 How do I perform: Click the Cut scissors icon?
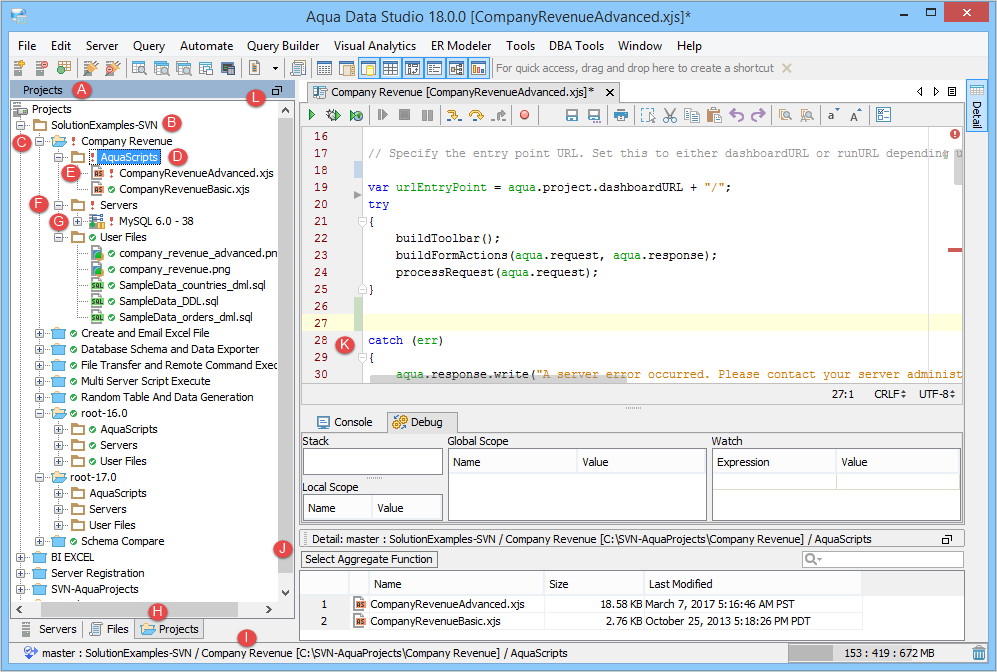[x=670, y=116]
